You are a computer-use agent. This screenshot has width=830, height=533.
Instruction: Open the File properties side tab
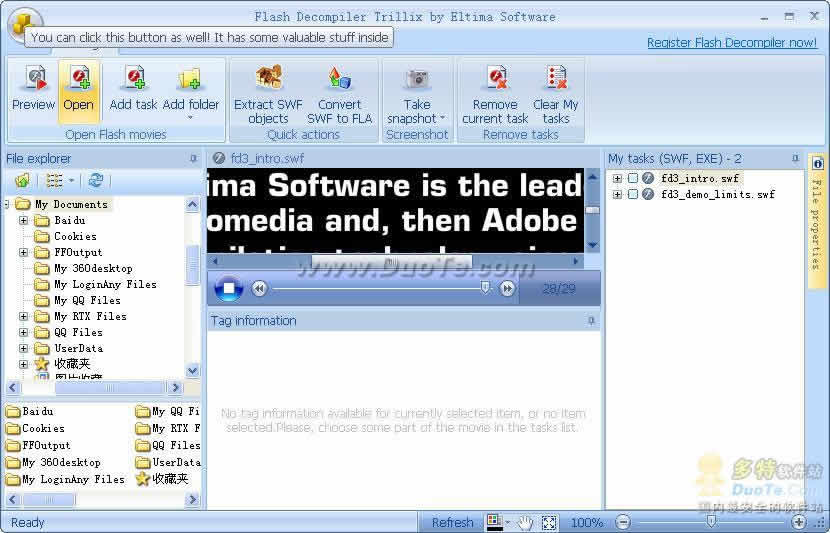point(817,221)
